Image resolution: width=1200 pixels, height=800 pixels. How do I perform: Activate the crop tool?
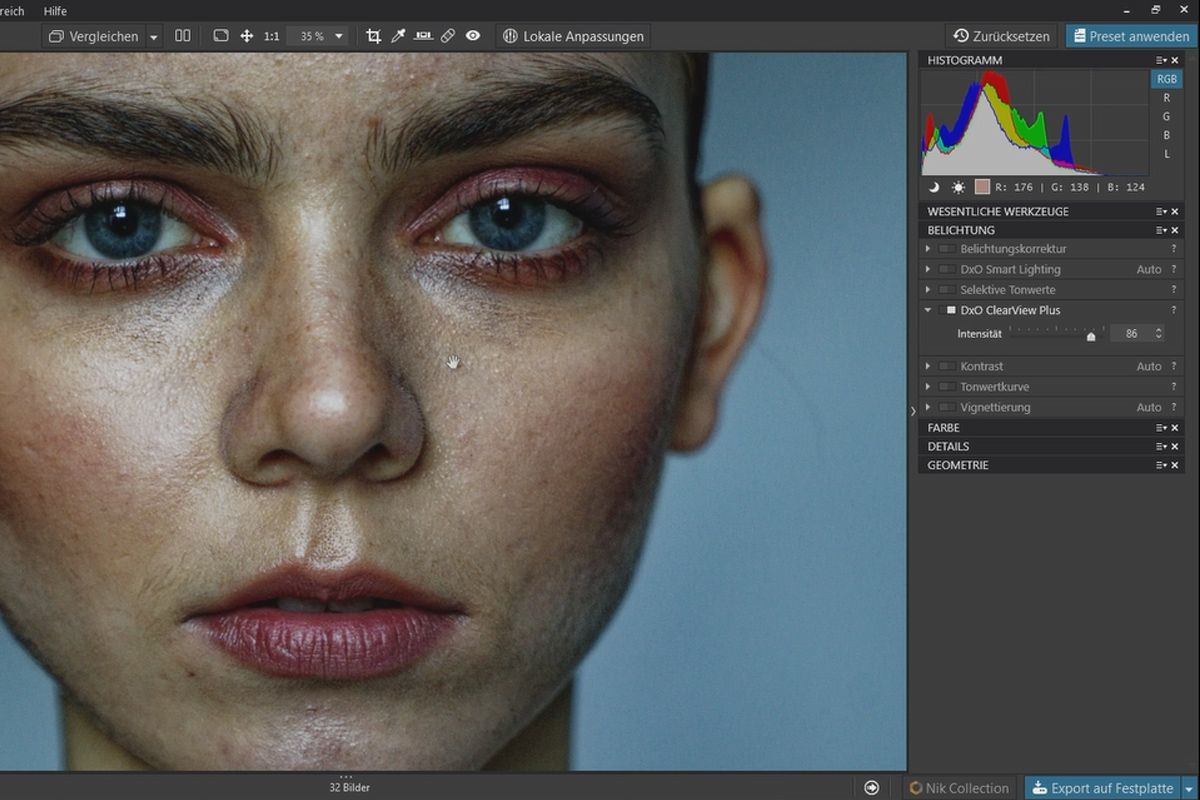click(374, 36)
